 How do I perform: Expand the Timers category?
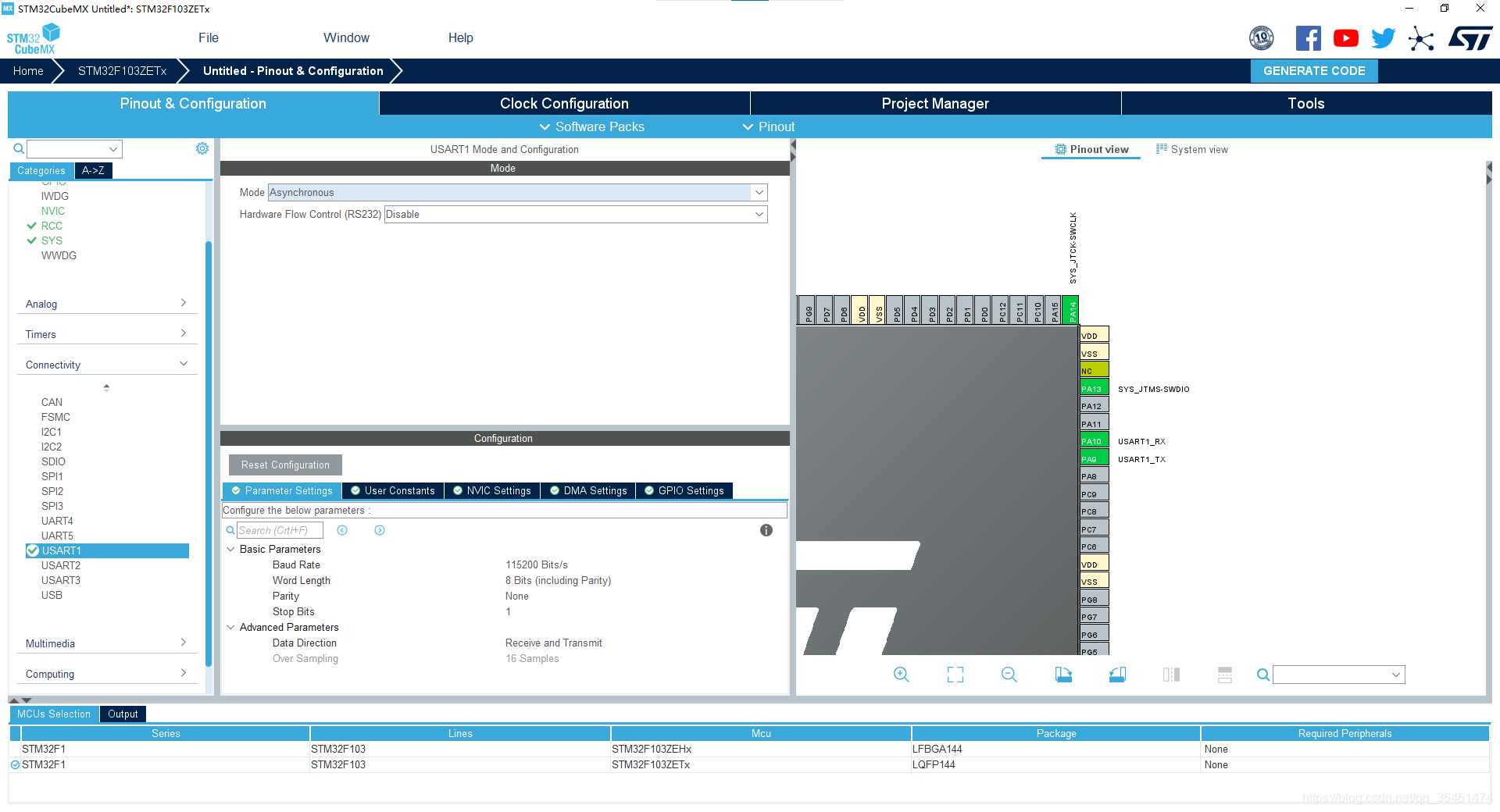107,334
